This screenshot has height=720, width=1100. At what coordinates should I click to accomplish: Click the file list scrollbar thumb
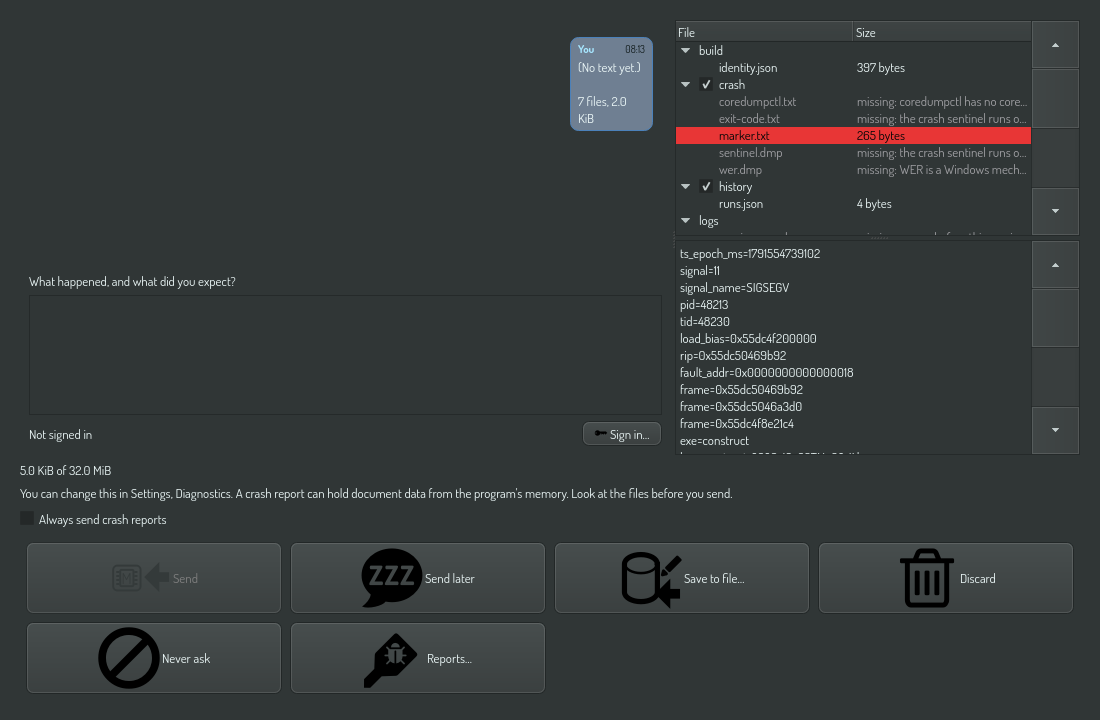click(x=1055, y=98)
